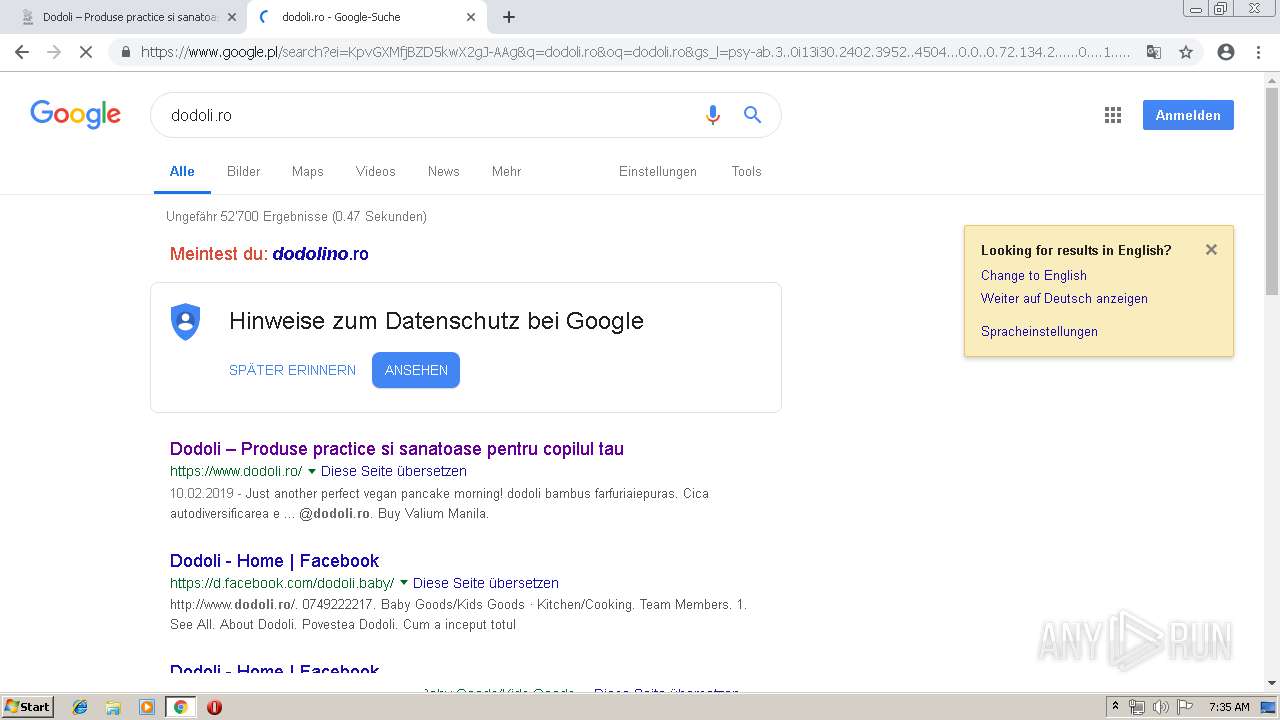1280x720 pixels.
Task: Open the Google apps grid
Action: pyautogui.click(x=1112, y=115)
